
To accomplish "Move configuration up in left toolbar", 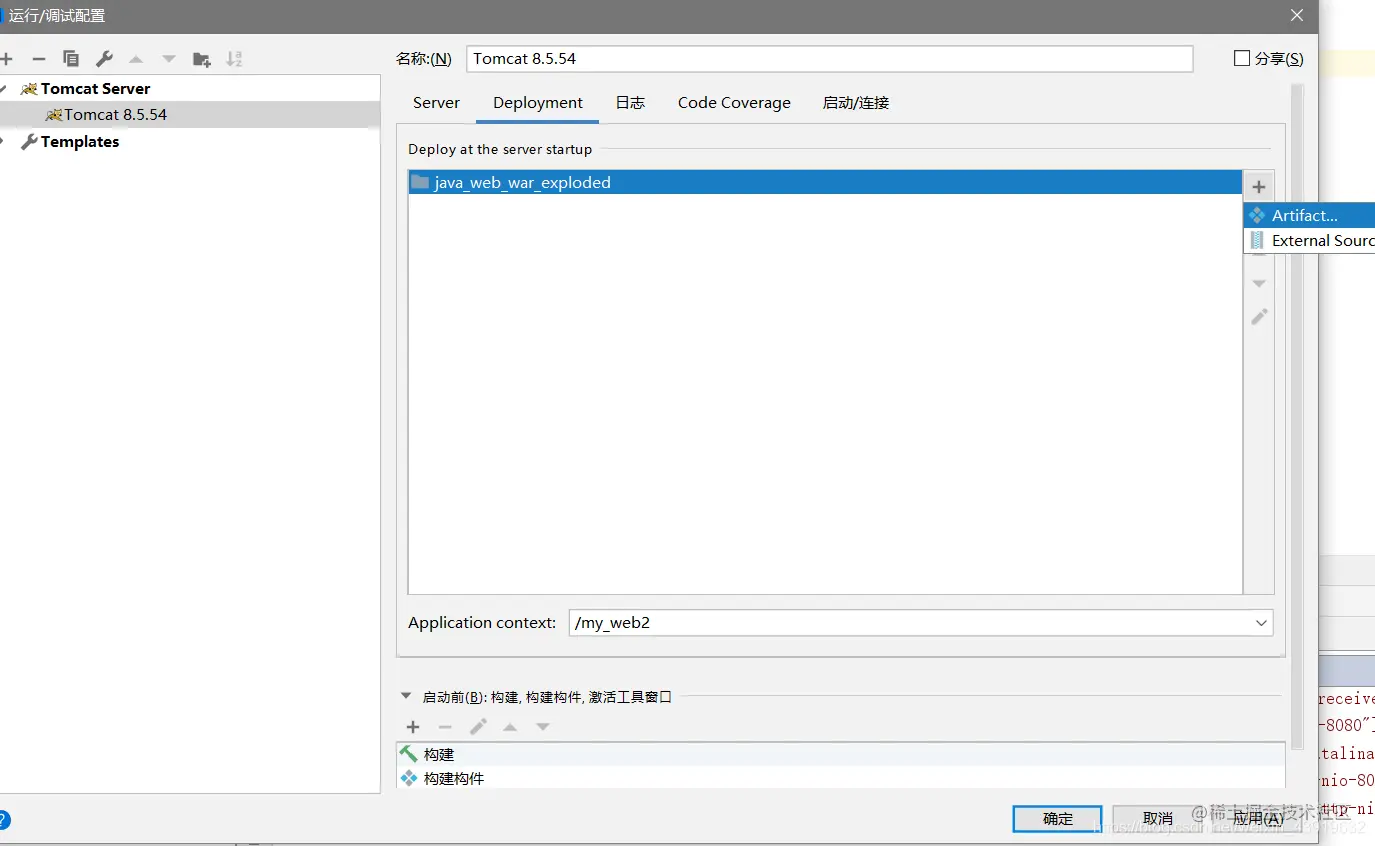I will (136, 59).
